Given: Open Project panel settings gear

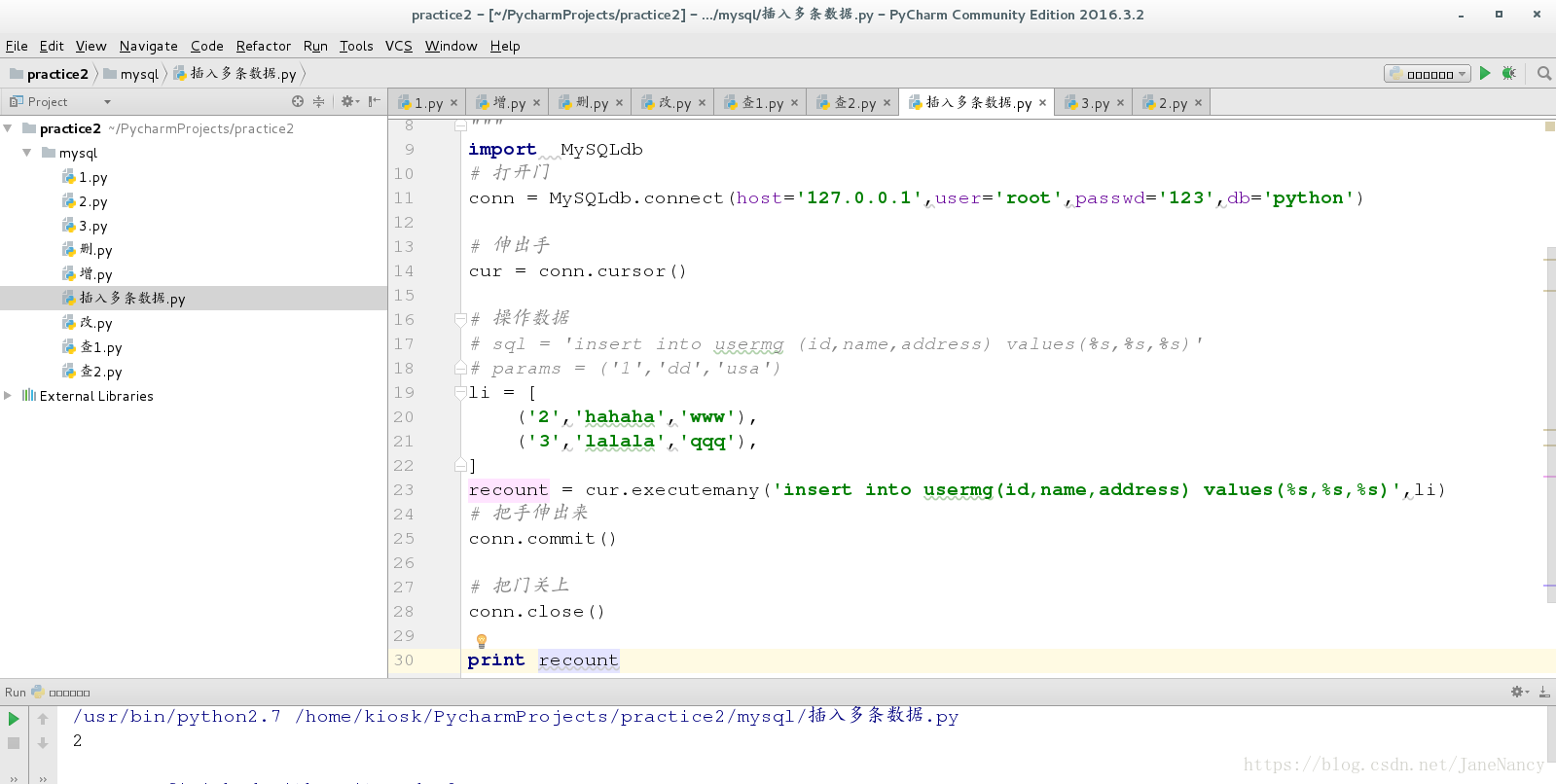Looking at the screenshot, I should coord(349,101).
